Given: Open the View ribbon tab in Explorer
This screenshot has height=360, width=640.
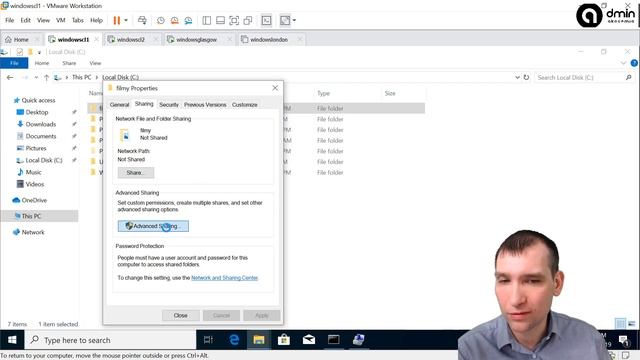Looking at the screenshot, I should pyautogui.click(x=95, y=63).
